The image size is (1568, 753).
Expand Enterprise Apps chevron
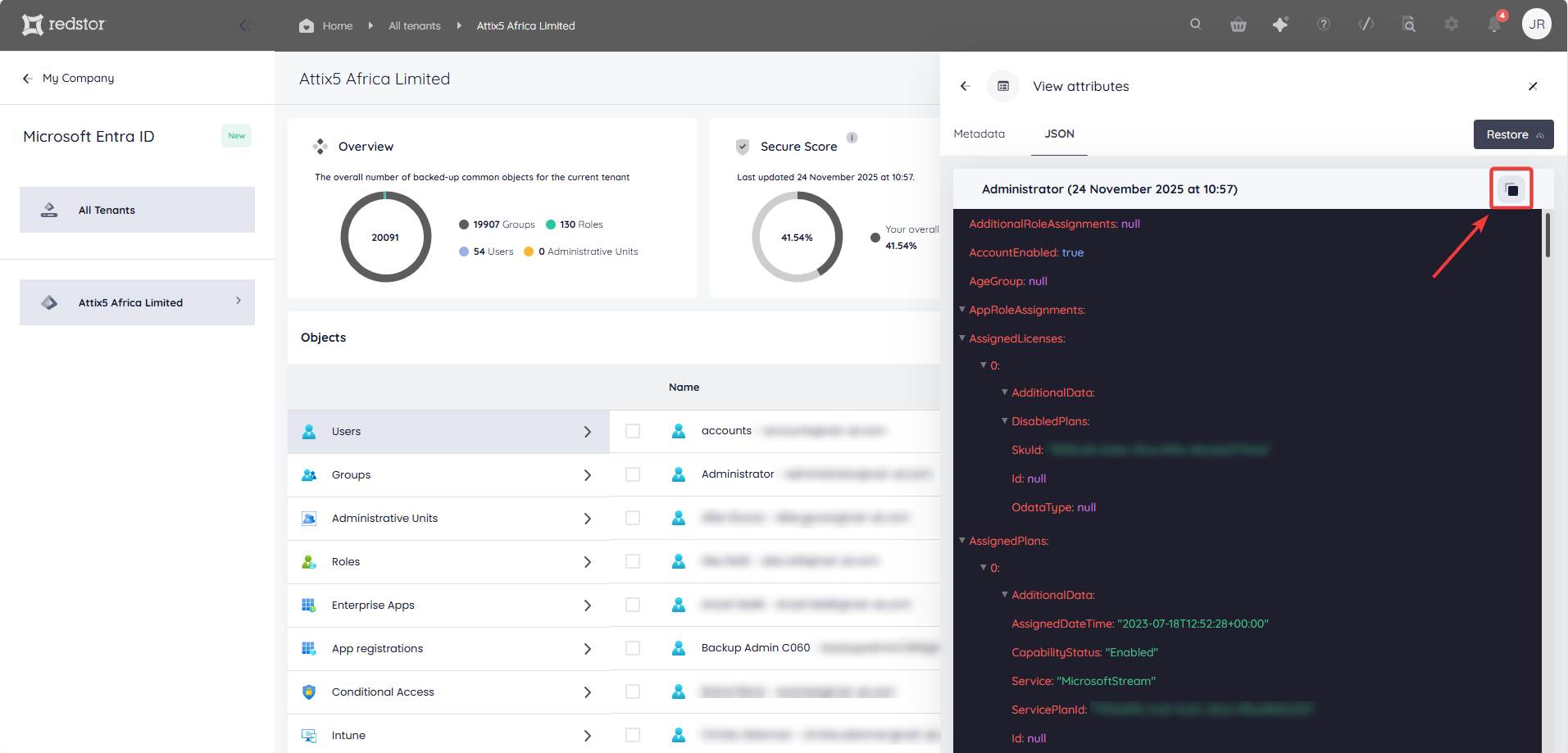588,606
